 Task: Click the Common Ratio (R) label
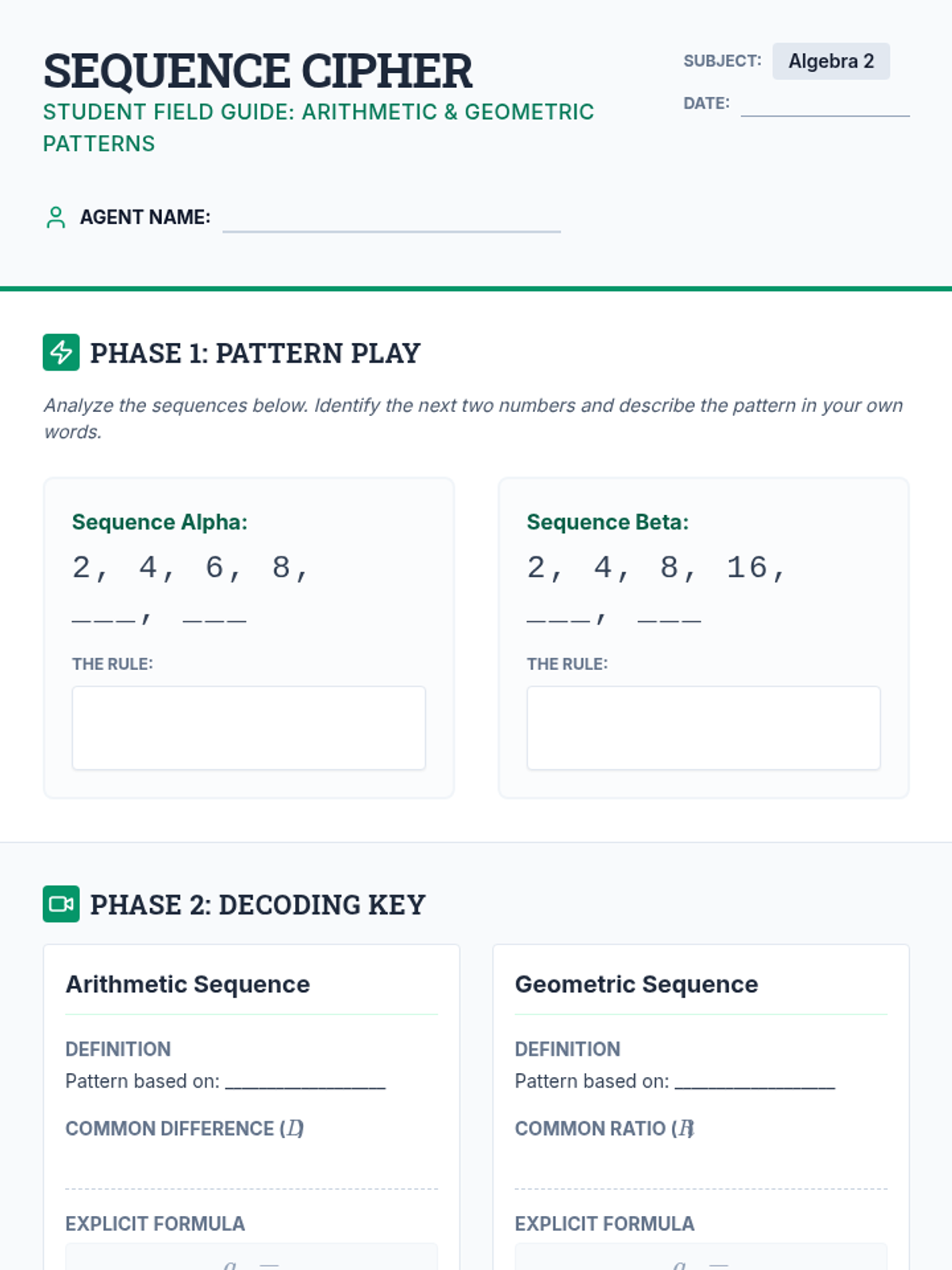(605, 1129)
